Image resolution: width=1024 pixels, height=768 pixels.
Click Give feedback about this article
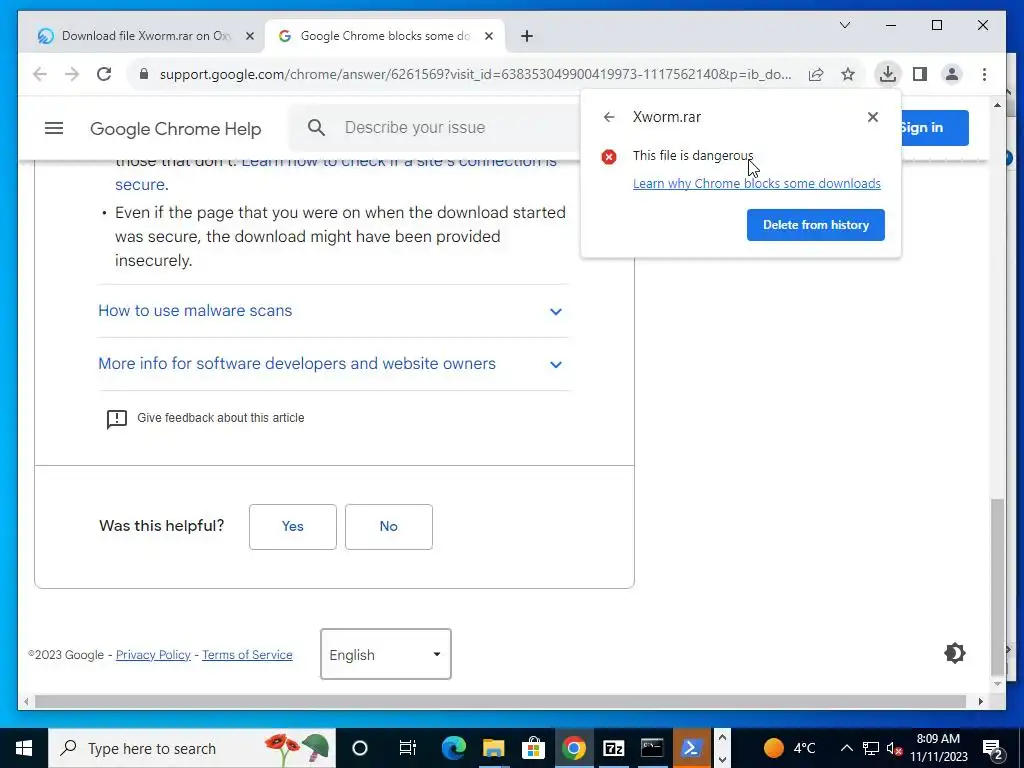coord(220,418)
